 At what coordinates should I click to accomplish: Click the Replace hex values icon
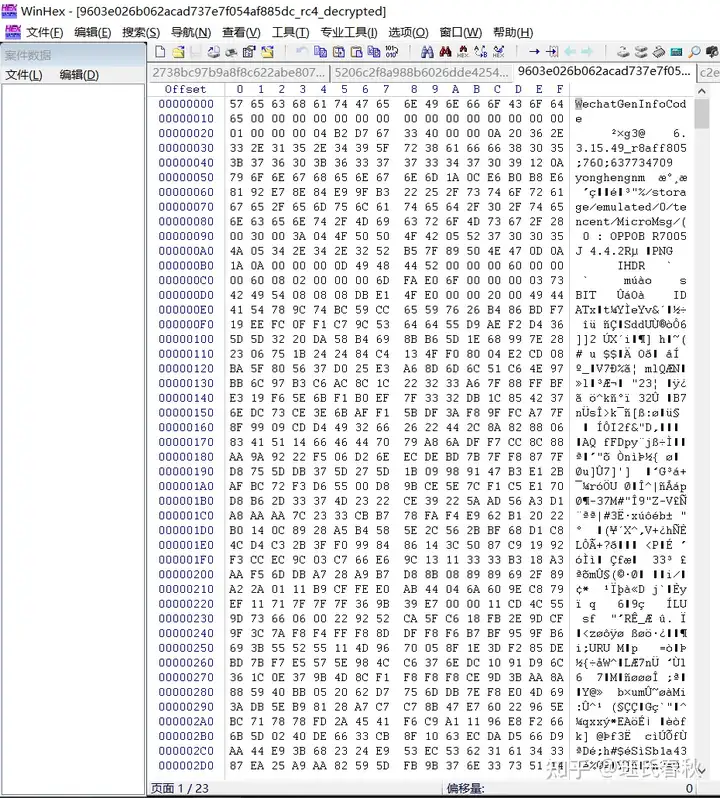[x=499, y=51]
